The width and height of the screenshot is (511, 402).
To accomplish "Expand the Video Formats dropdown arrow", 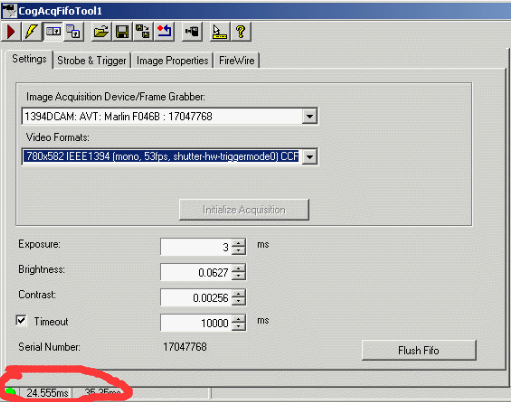I will pyautogui.click(x=310, y=157).
